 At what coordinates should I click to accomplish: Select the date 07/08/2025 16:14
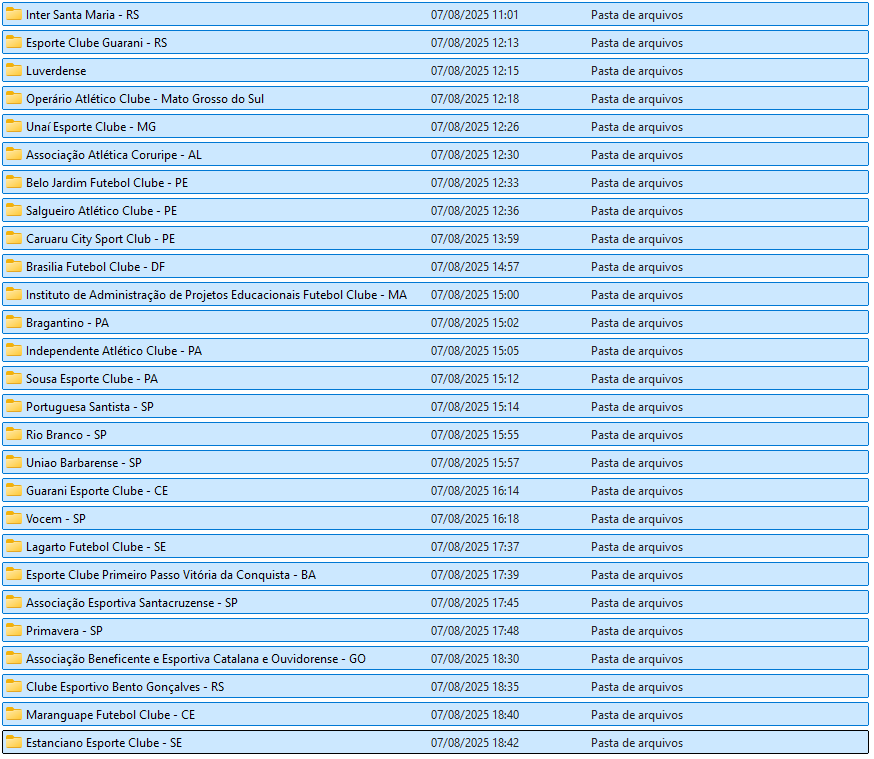pyautogui.click(x=474, y=491)
